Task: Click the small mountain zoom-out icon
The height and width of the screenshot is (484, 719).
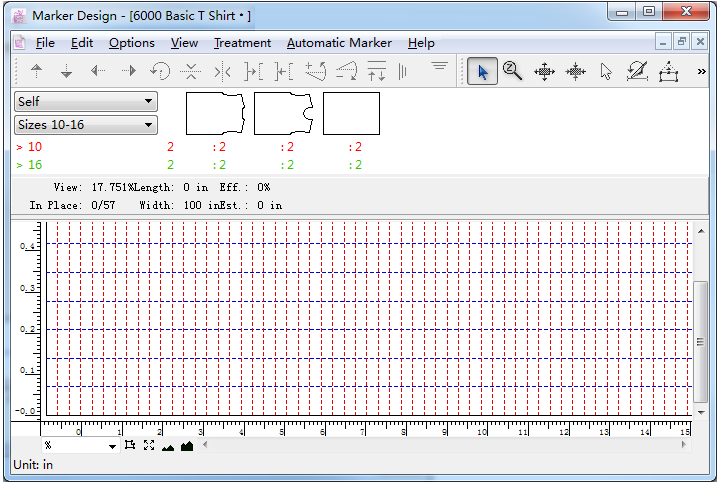Action: [x=167, y=446]
